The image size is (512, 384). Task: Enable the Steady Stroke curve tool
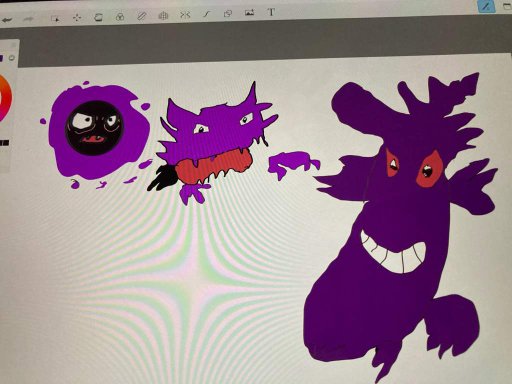pos(207,14)
